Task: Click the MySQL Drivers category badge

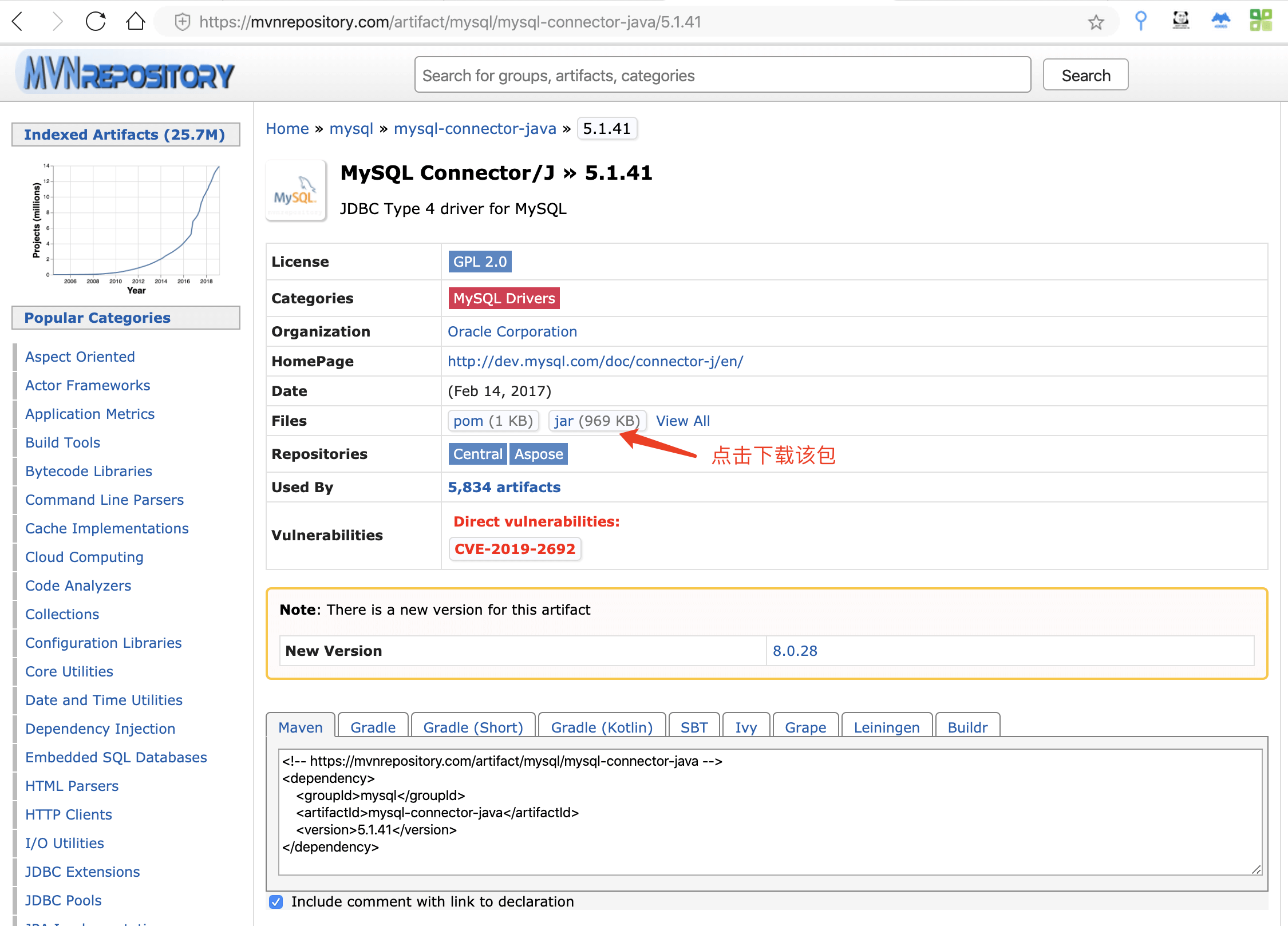Action: (x=504, y=298)
